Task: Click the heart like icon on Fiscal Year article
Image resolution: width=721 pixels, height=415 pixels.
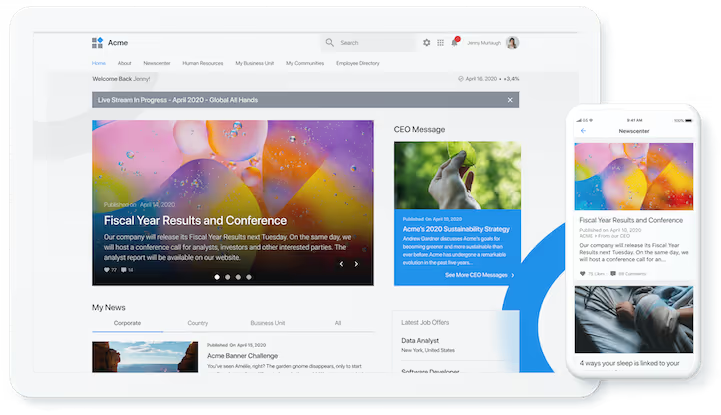Action: pyautogui.click(x=107, y=270)
